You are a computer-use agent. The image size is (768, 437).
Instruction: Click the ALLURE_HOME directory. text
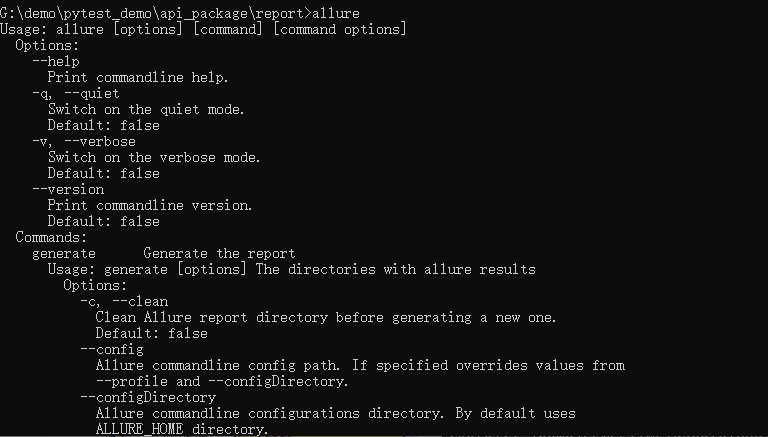[x=182, y=429]
